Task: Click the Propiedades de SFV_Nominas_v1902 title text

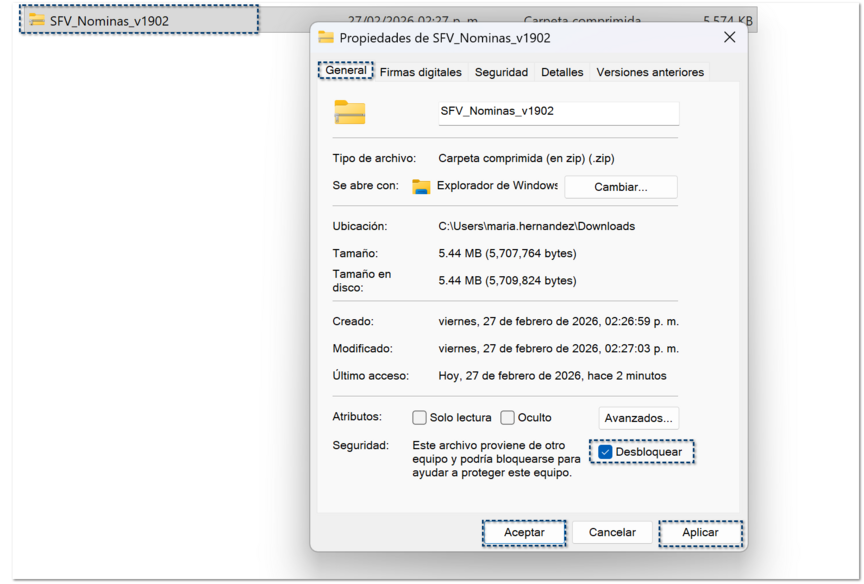Action: coord(445,38)
